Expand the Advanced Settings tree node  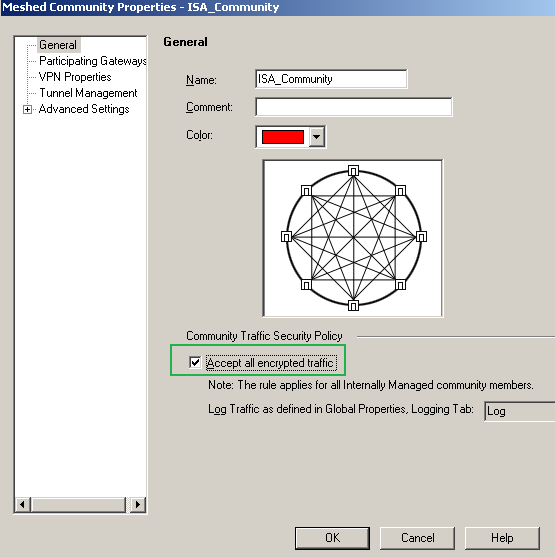(27, 109)
